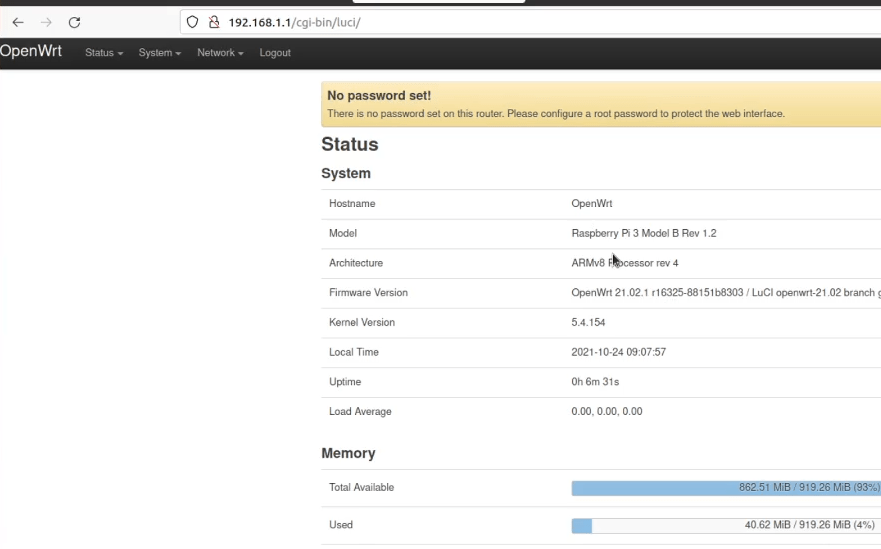
Task: Click the Local Time label
Action: click(353, 352)
